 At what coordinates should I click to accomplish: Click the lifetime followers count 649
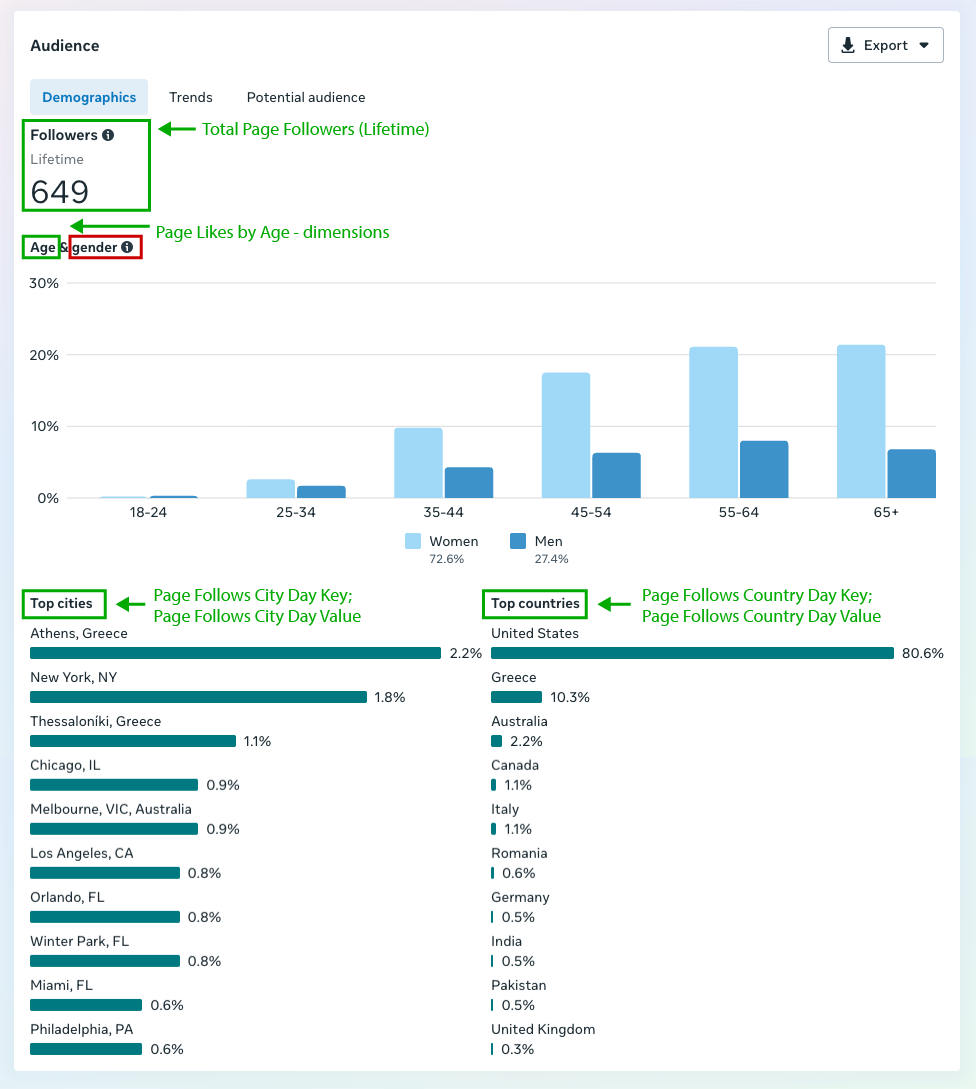coord(60,191)
